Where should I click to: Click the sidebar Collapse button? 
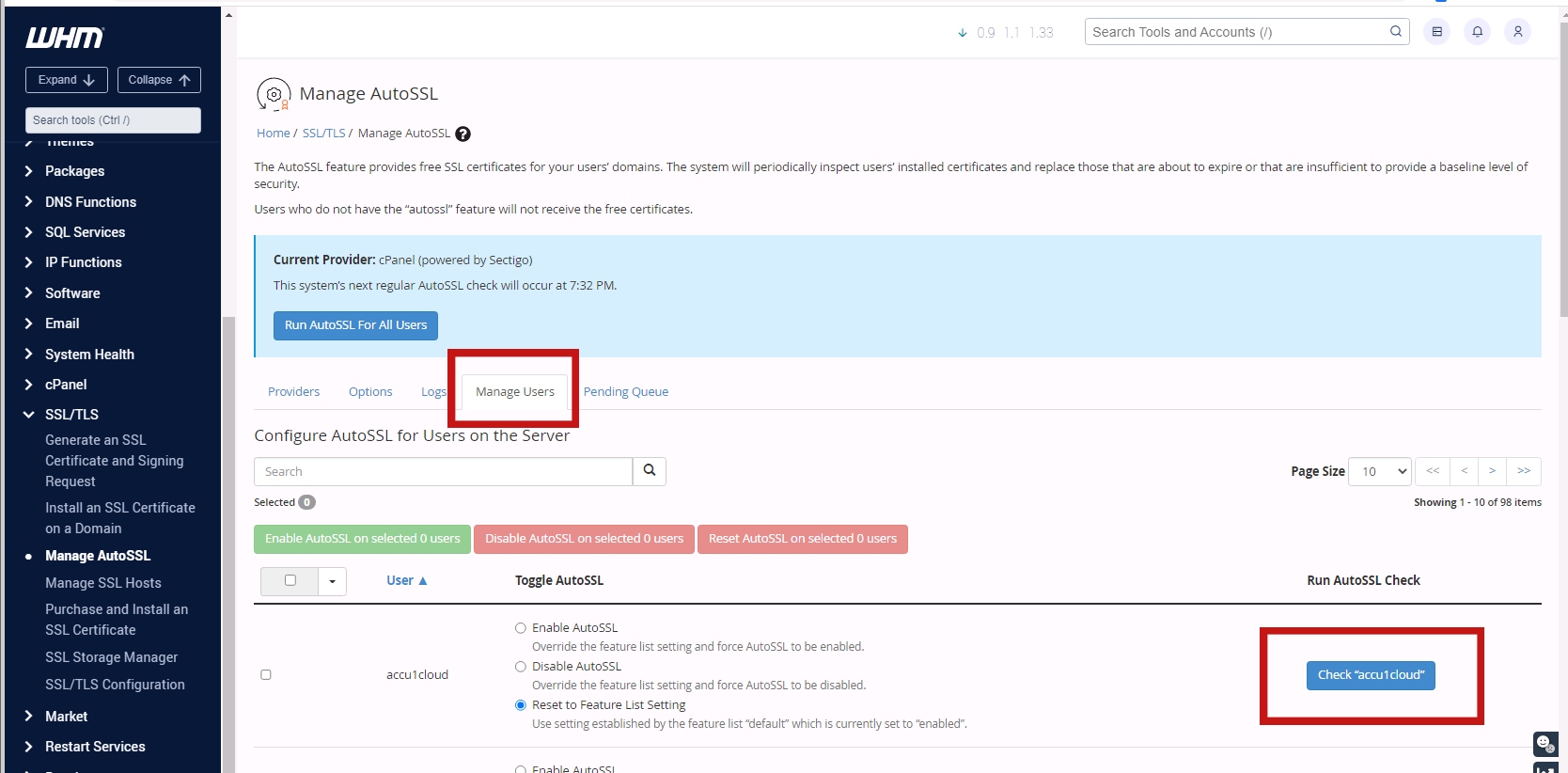pos(159,80)
